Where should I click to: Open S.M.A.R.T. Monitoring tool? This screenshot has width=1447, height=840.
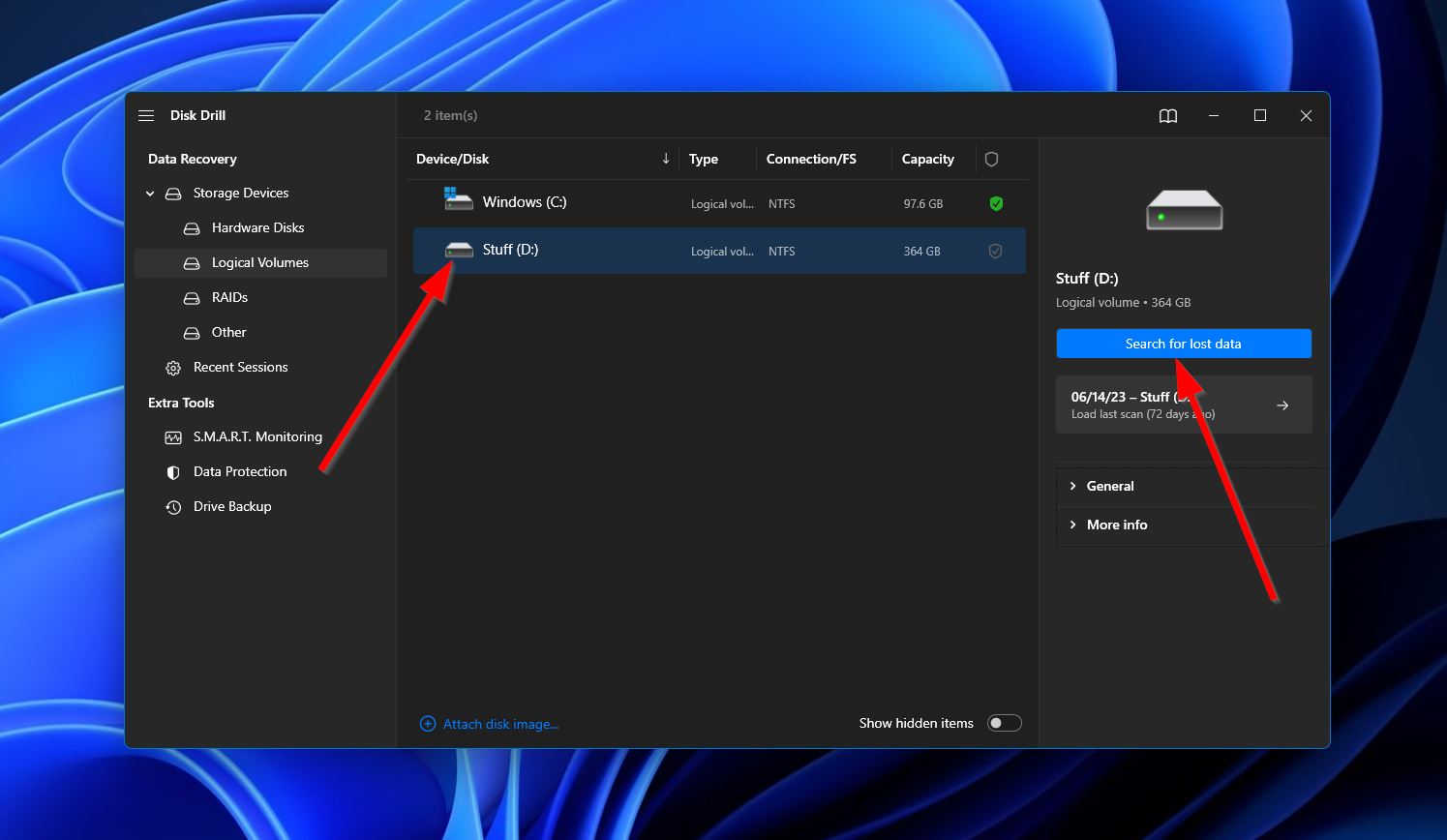pos(257,436)
